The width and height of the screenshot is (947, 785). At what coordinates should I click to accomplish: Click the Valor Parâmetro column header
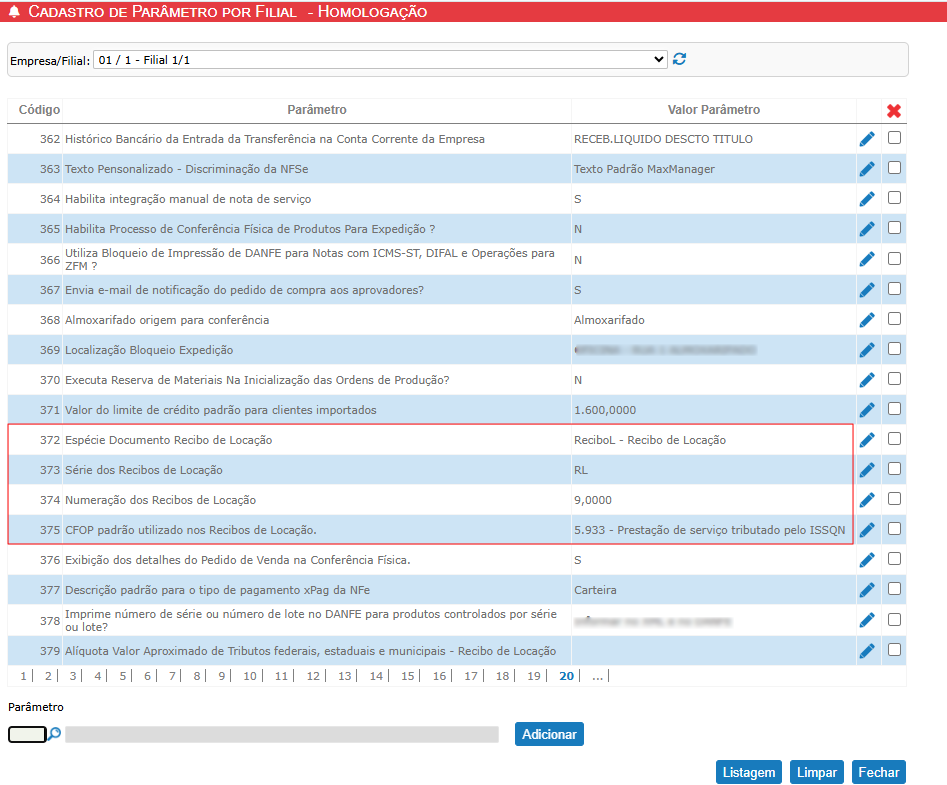tap(714, 110)
